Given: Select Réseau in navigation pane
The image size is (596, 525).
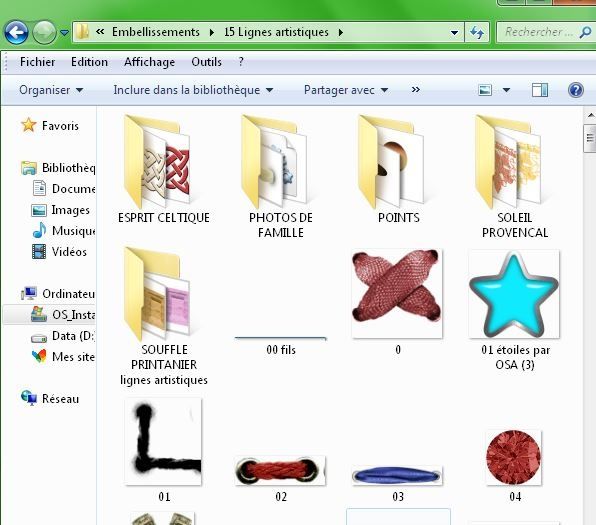Looking at the screenshot, I should pos(51,398).
